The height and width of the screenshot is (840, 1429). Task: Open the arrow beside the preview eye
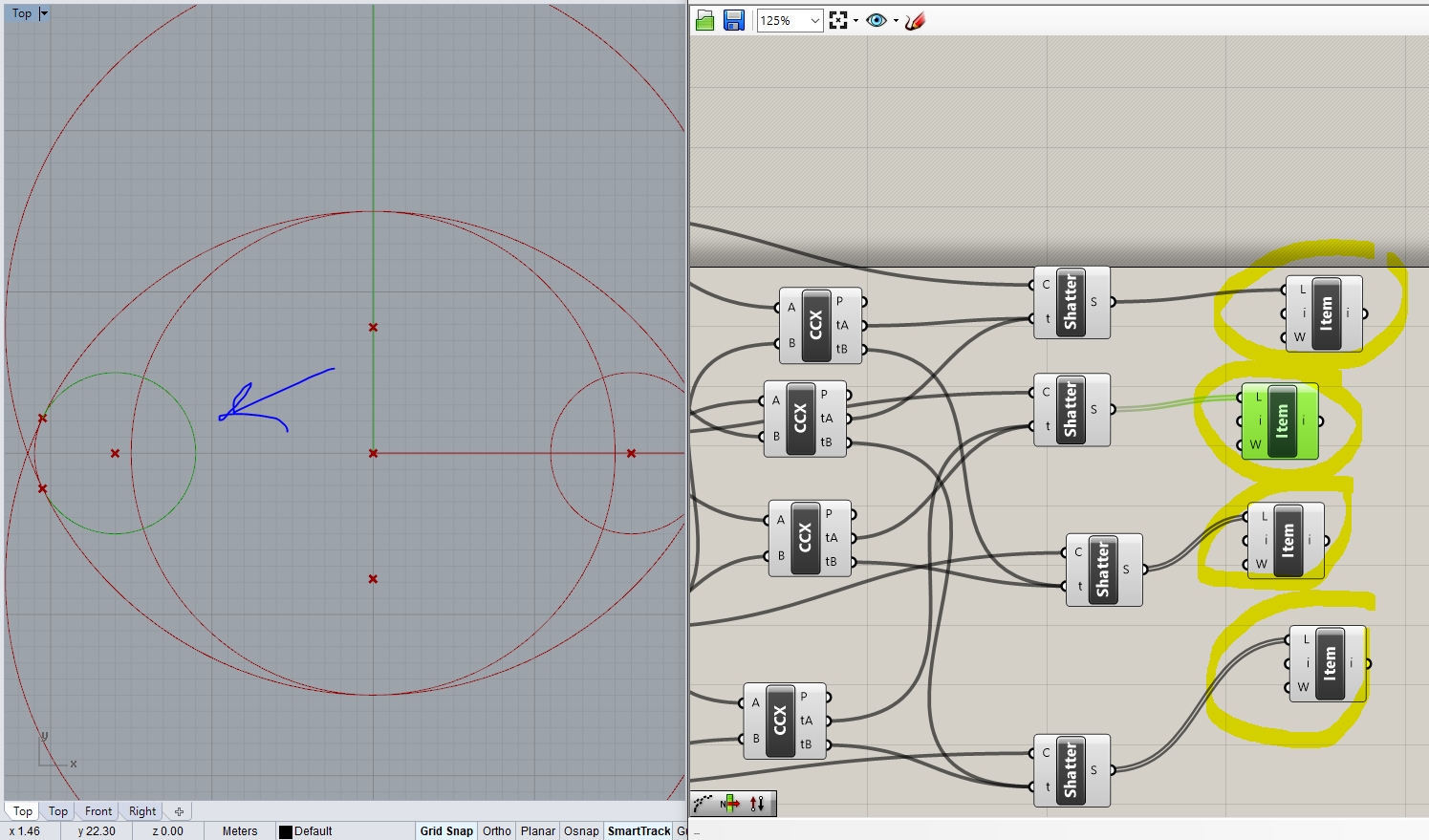[x=896, y=21]
